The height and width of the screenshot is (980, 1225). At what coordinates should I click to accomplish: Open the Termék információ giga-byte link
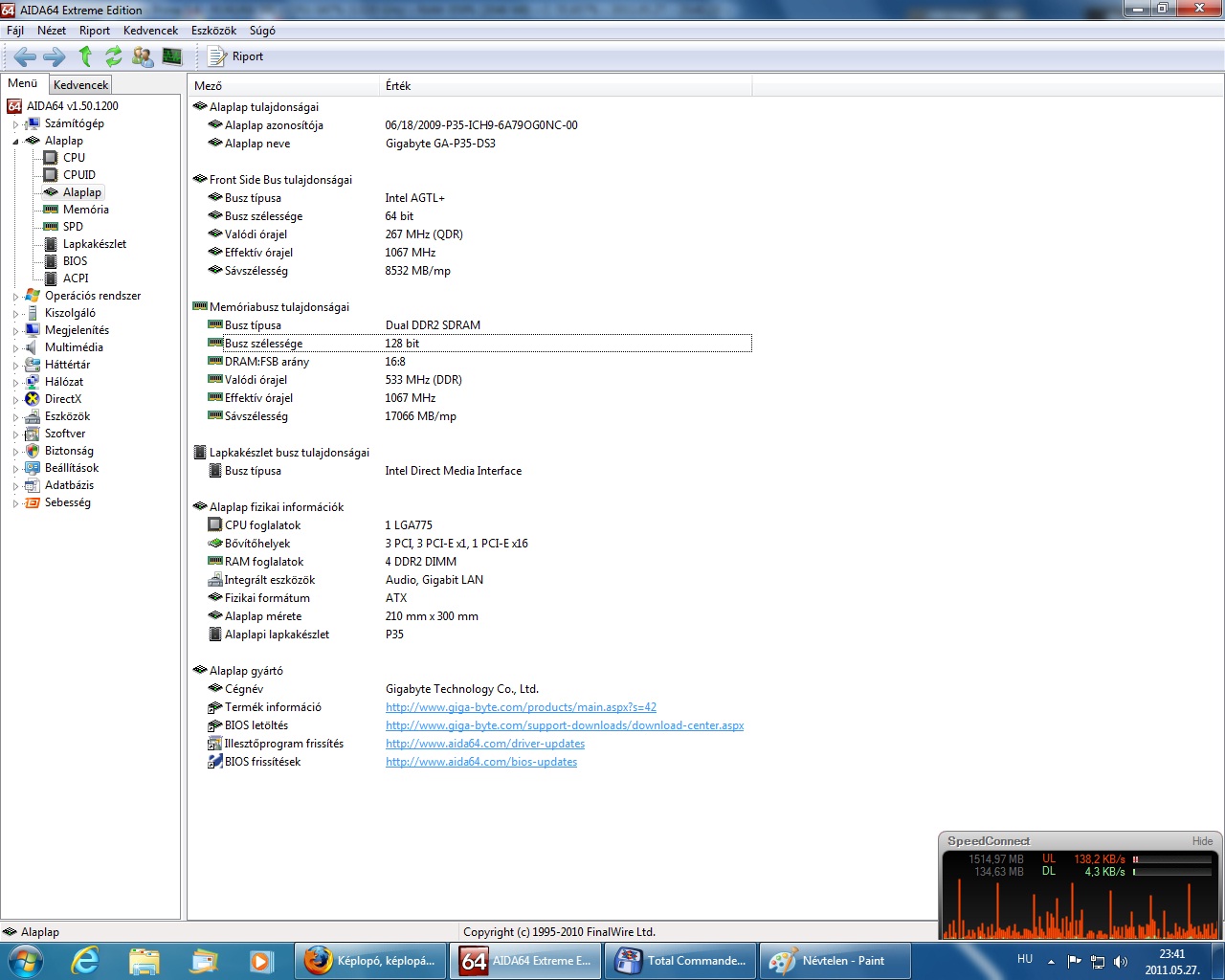521,707
